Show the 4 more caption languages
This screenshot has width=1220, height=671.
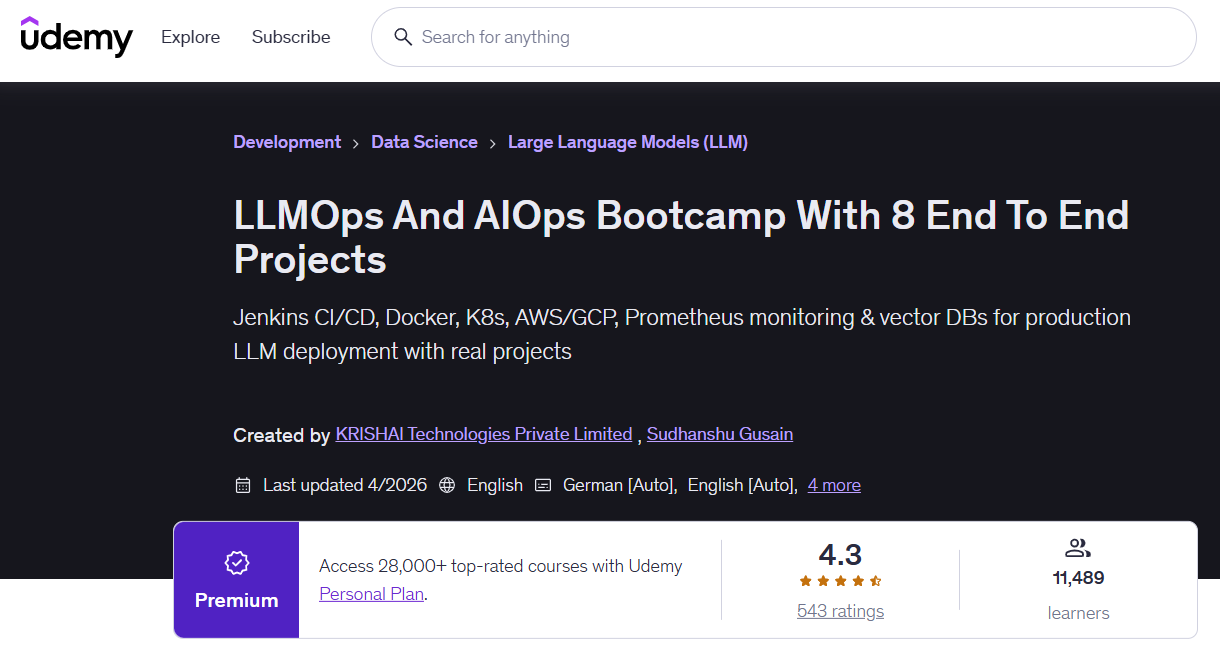point(834,485)
